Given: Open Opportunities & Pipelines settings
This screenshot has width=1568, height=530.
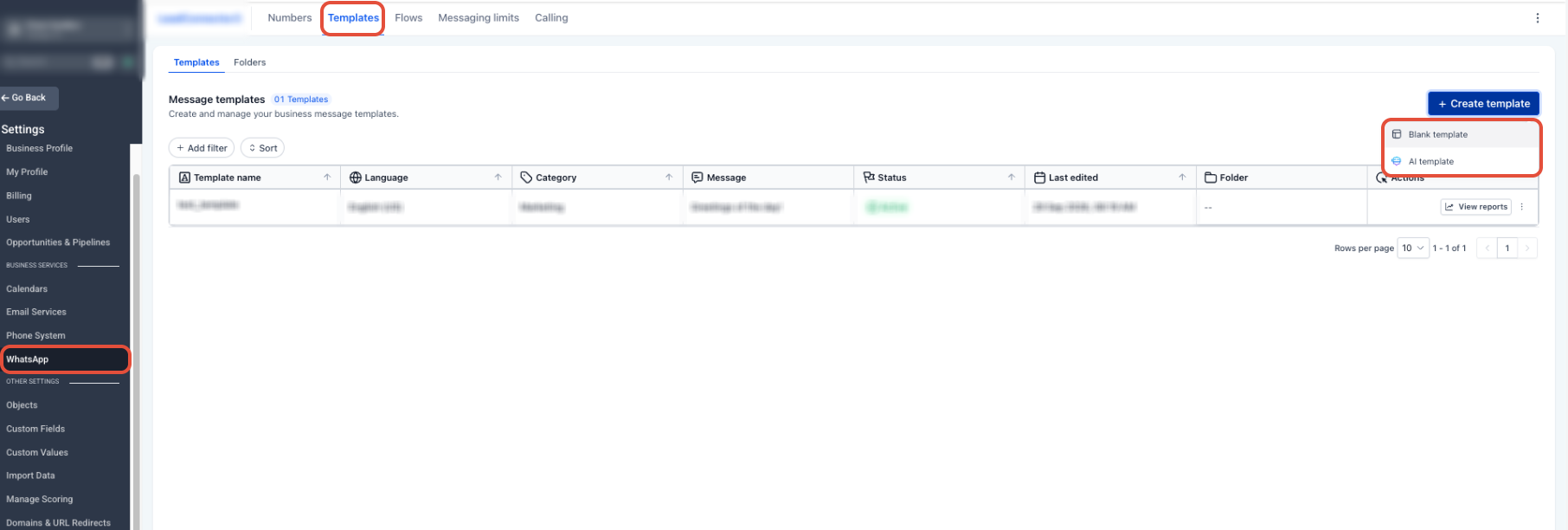Looking at the screenshot, I should point(58,242).
